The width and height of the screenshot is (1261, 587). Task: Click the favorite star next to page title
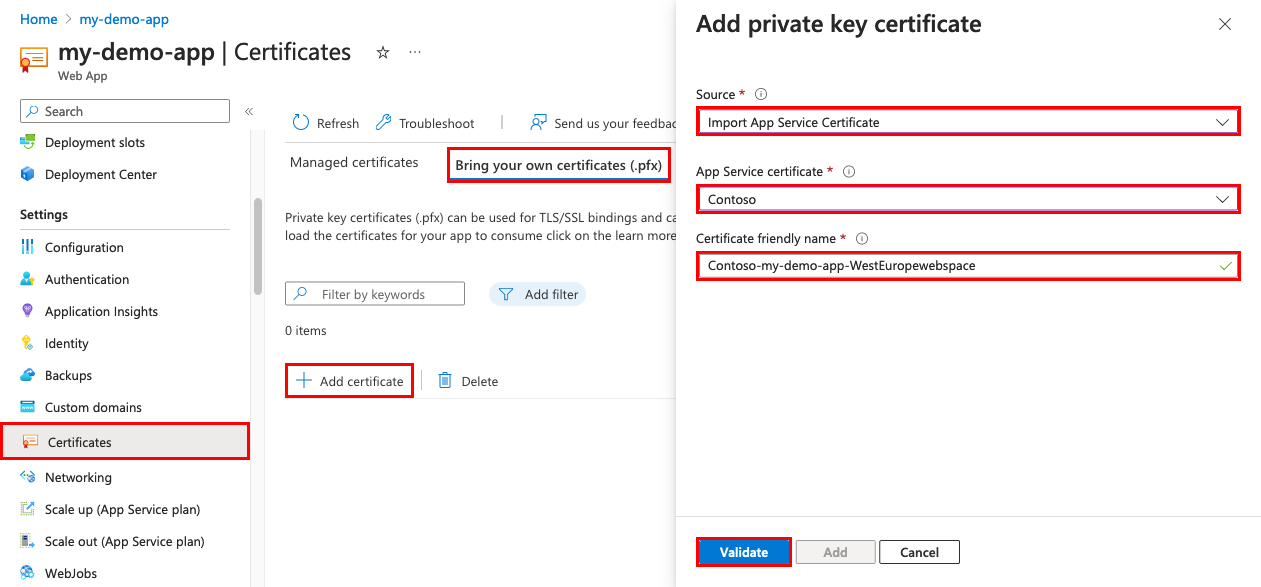[382, 52]
